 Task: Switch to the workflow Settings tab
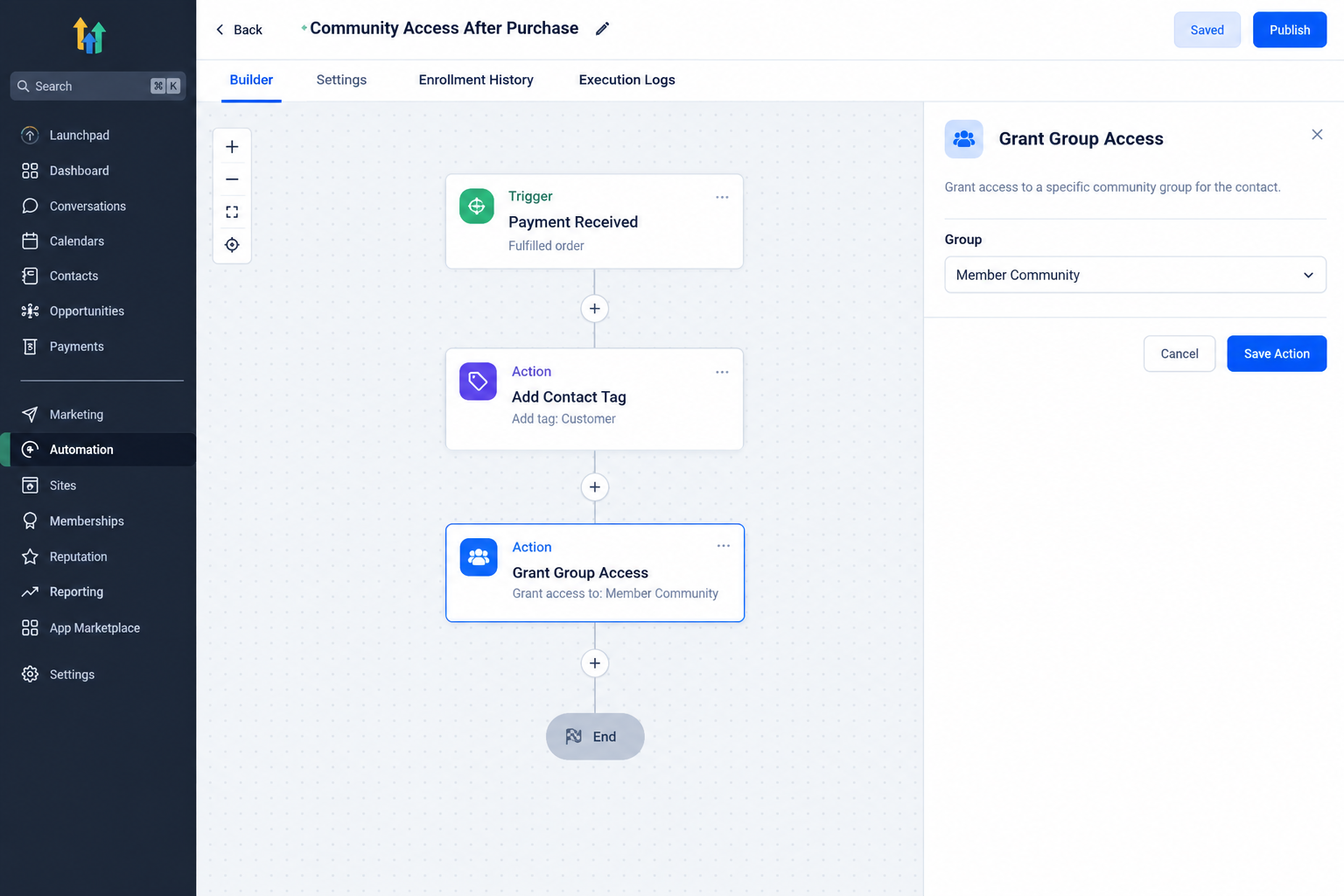pos(341,80)
